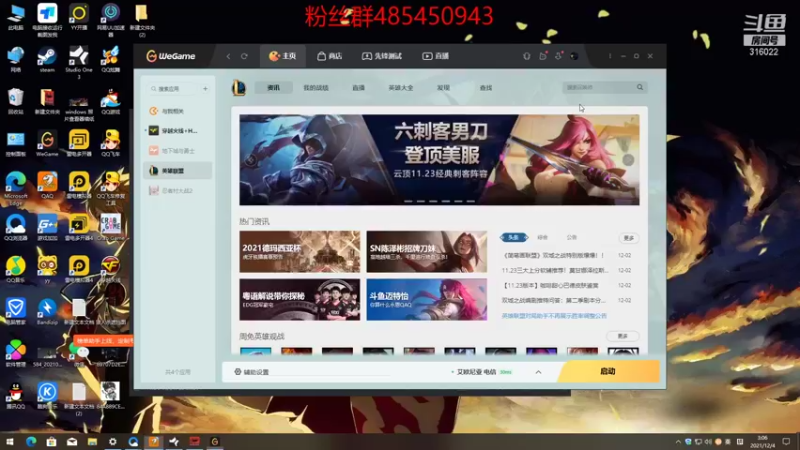800x450 pixels.
Task: Open the 直播 sub-tab under League
Action: click(358, 88)
